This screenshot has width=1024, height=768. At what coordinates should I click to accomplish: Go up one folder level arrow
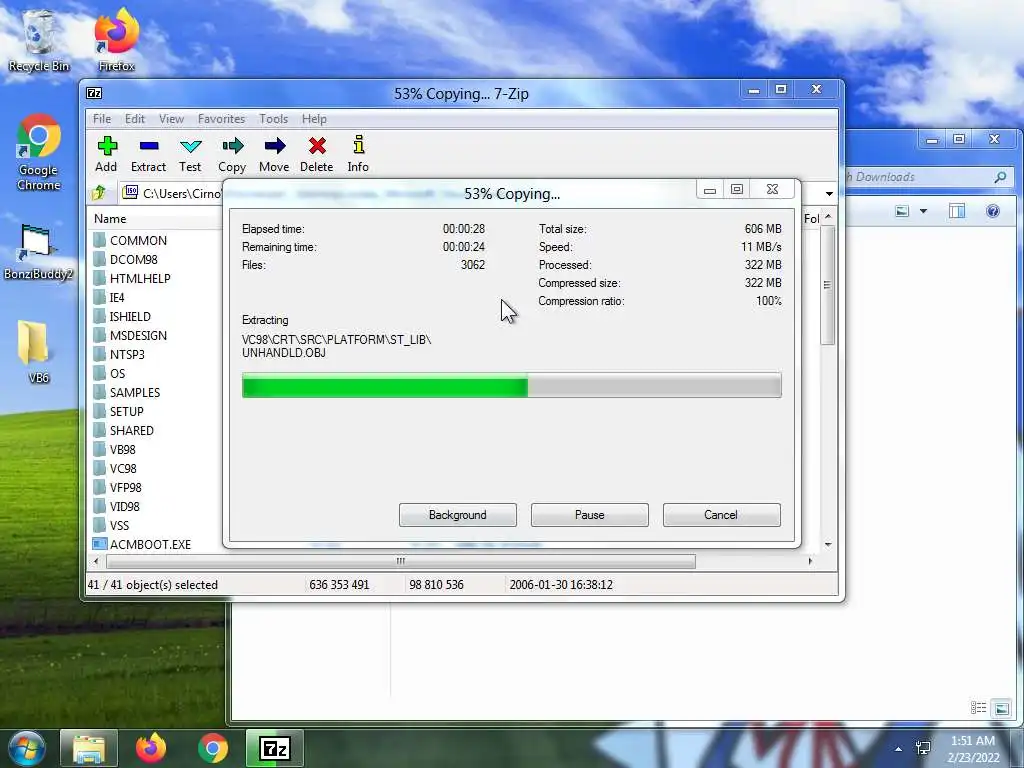[x=99, y=193]
